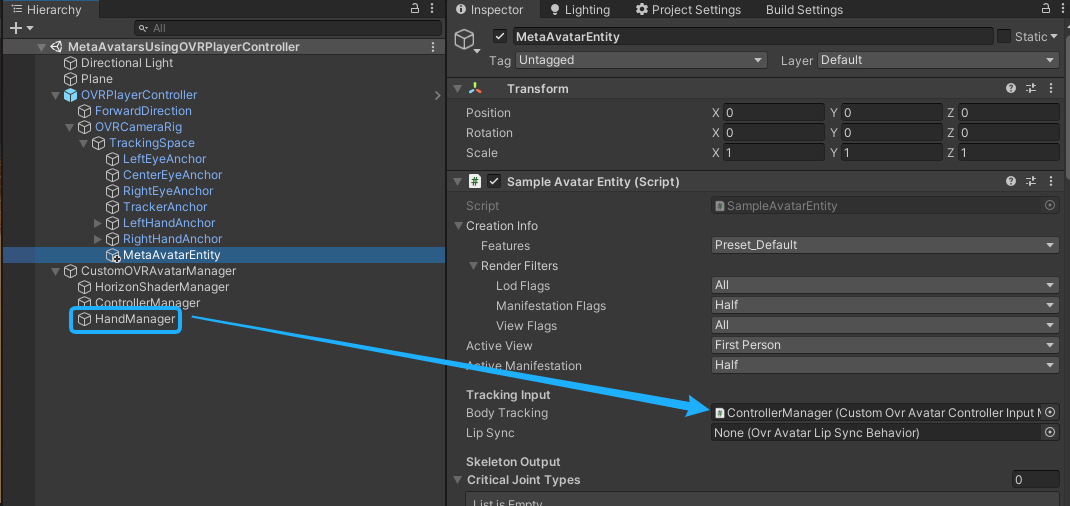Click Rotation Y field
Viewport: 1070px width, 506px height.
click(891, 132)
